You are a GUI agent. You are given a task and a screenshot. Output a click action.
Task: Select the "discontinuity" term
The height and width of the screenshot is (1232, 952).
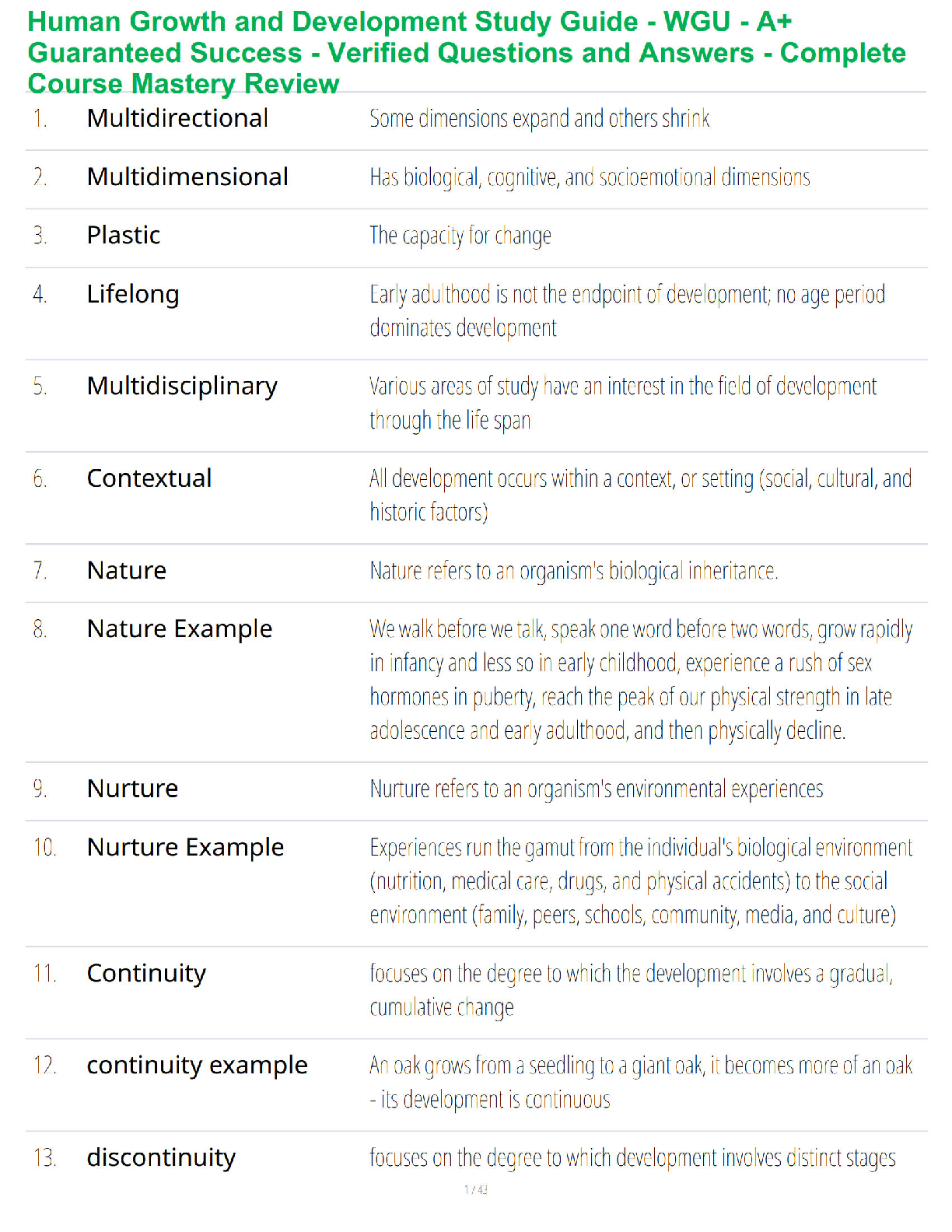coord(161,1157)
